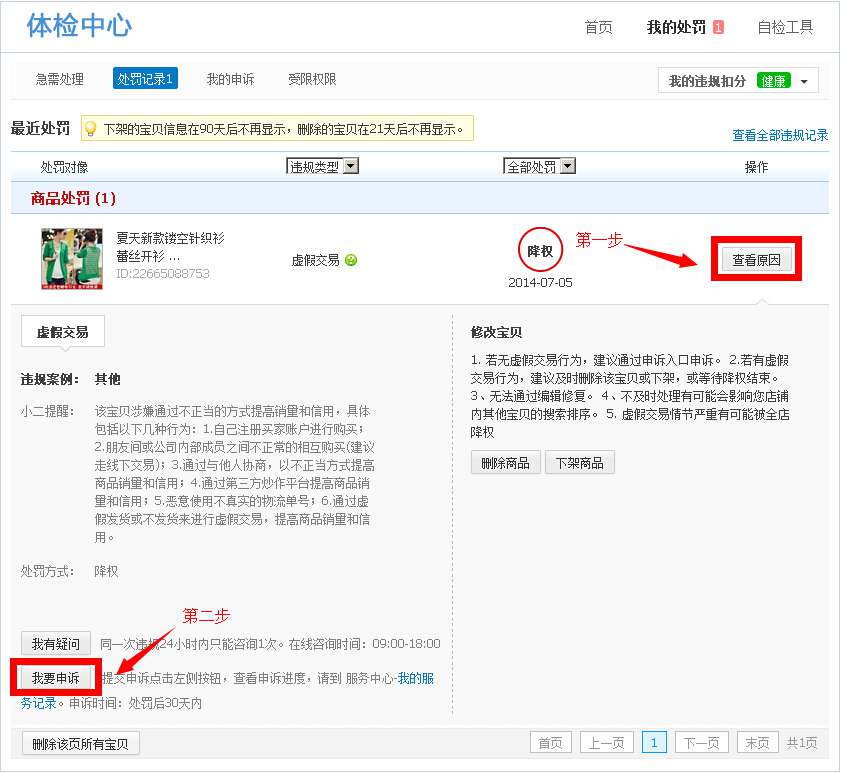Image resolution: width=841 pixels, height=773 pixels.
Task: Click the green 健康 status badge
Action: [774, 81]
